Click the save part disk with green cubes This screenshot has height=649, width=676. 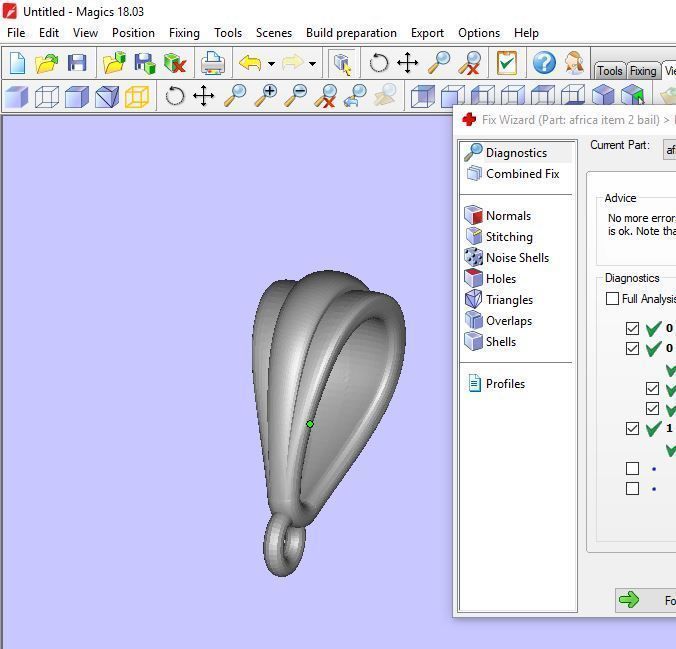click(x=144, y=63)
